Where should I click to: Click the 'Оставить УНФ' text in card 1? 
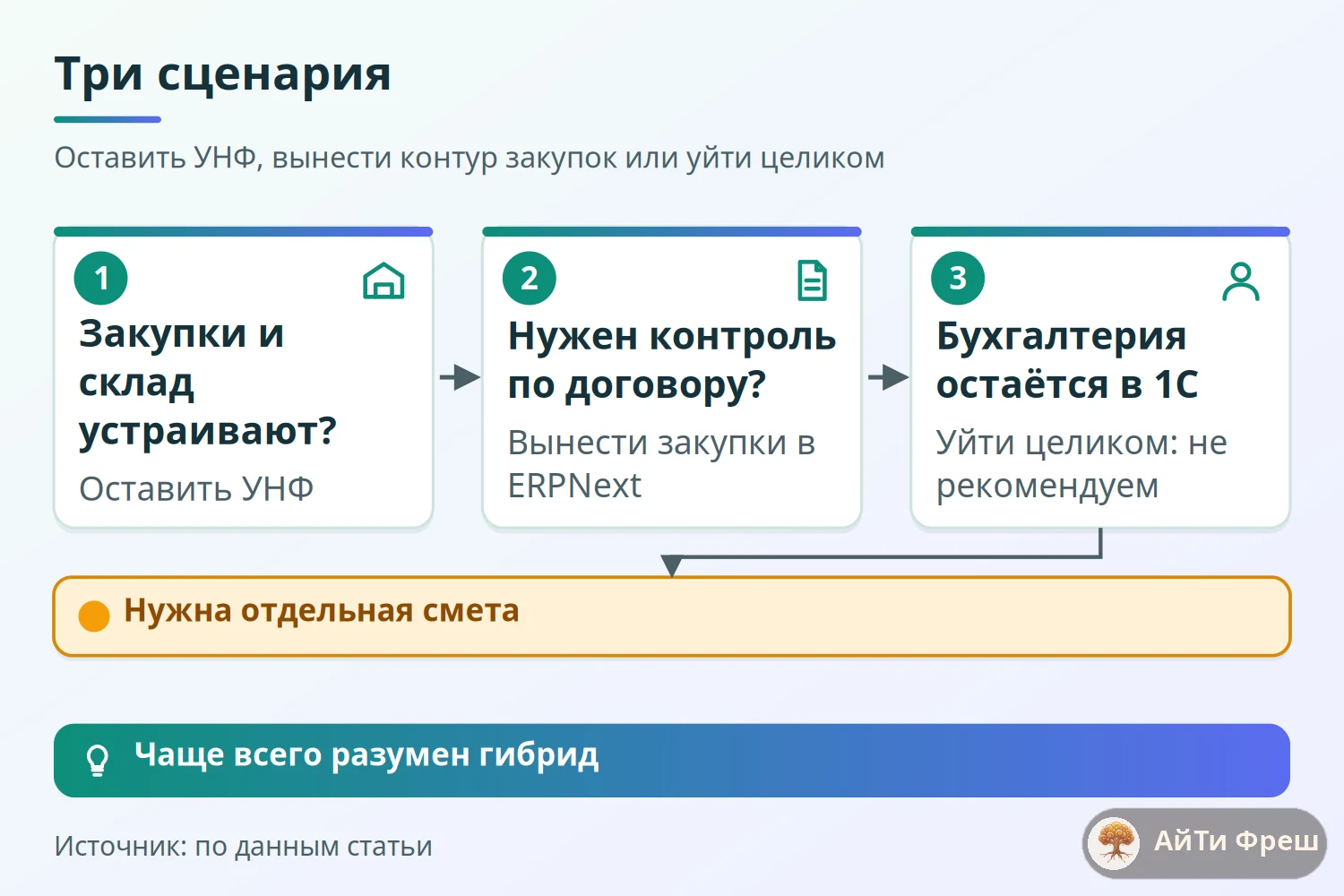point(196,489)
